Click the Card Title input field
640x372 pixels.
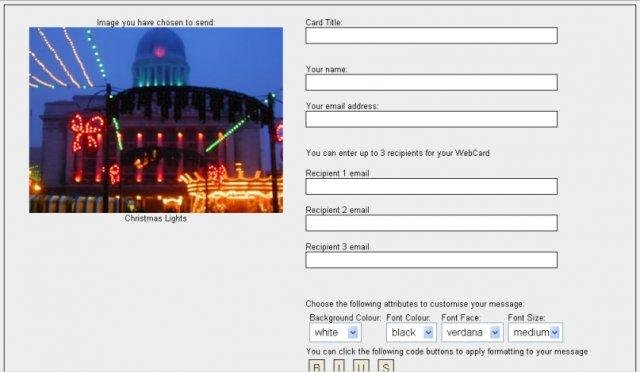(431, 36)
